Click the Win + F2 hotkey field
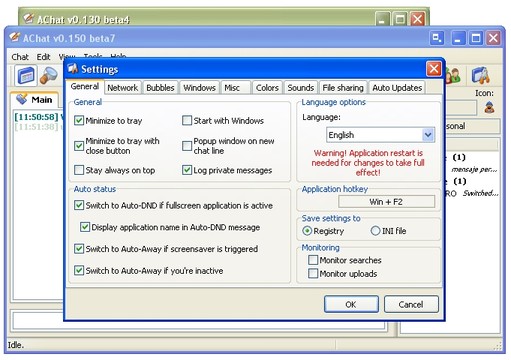511x360 pixels. click(x=386, y=202)
